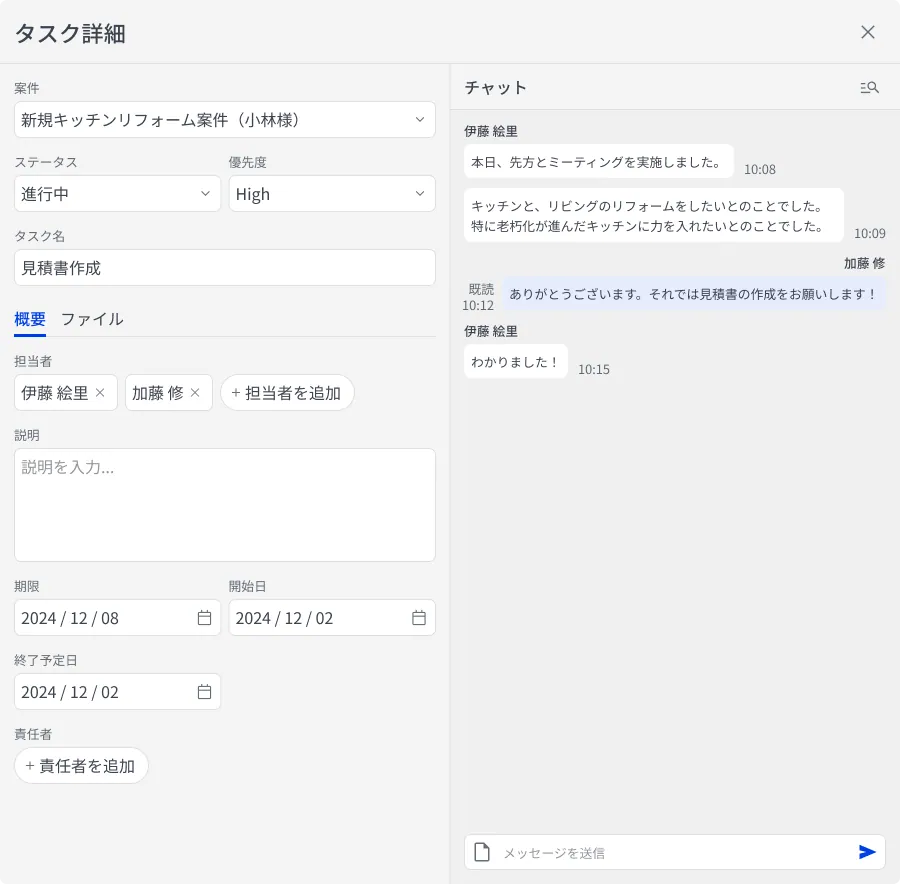Screen dimensions: 900x884
Task: Select the 加藤 修 assignee chip
Action: pos(169,393)
